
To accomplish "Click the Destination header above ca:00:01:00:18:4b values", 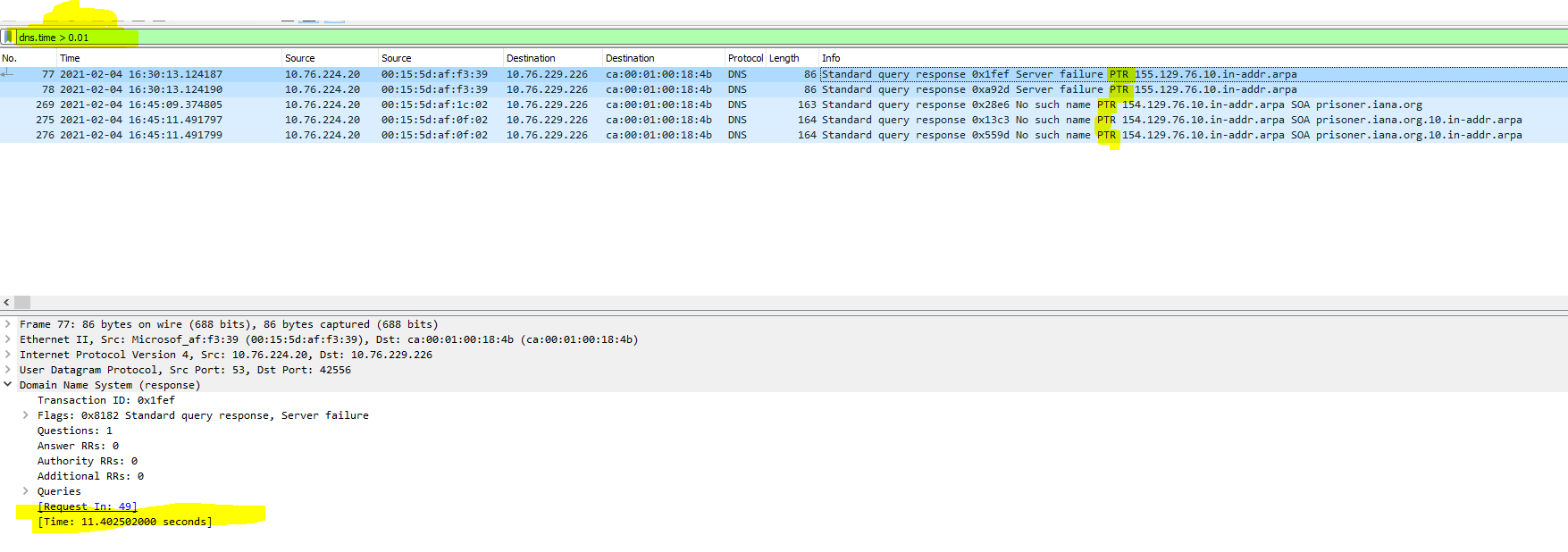I will (x=630, y=58).
